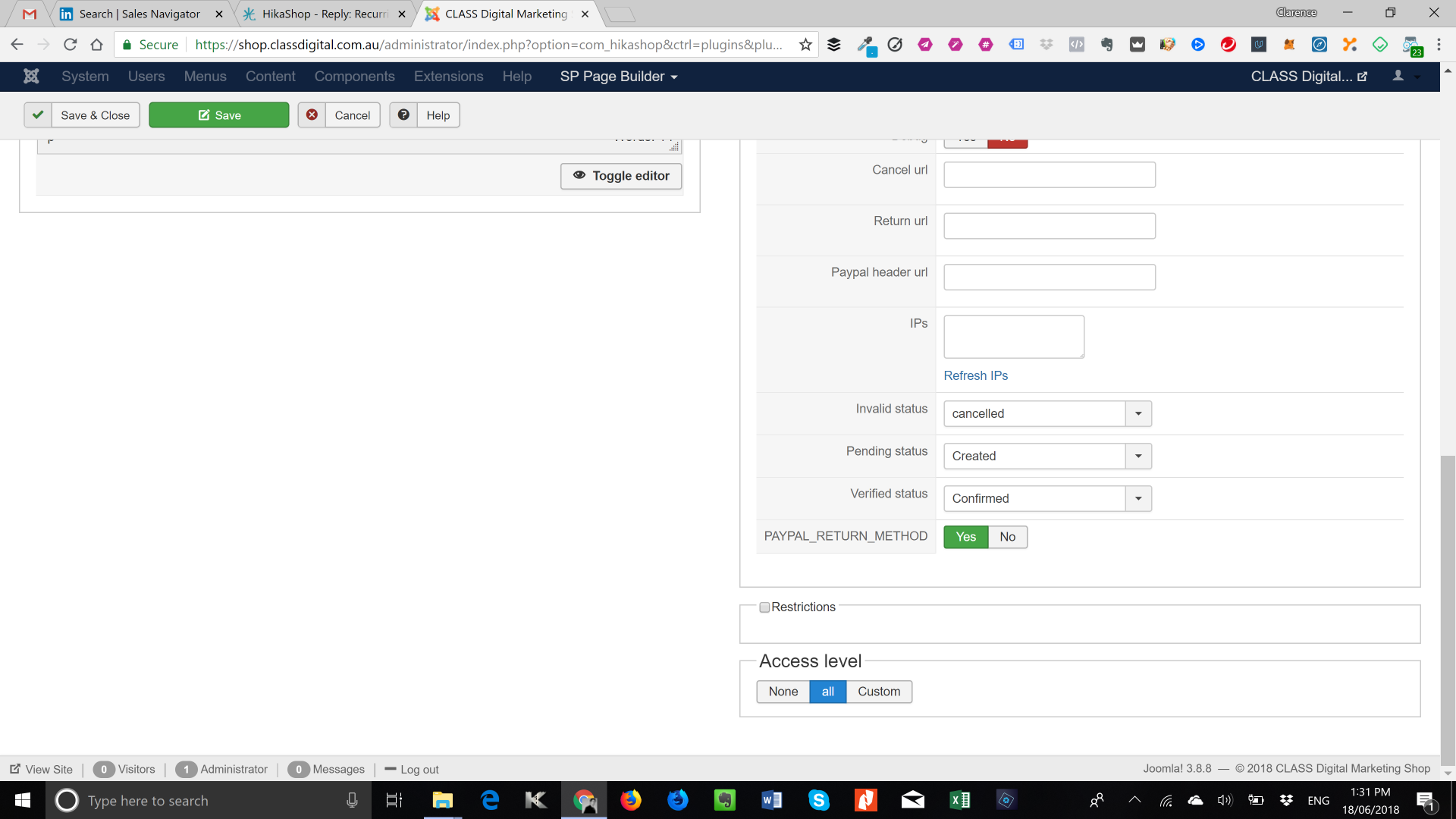Tick the Restrictions checkbox

click(x=764, y=607)
